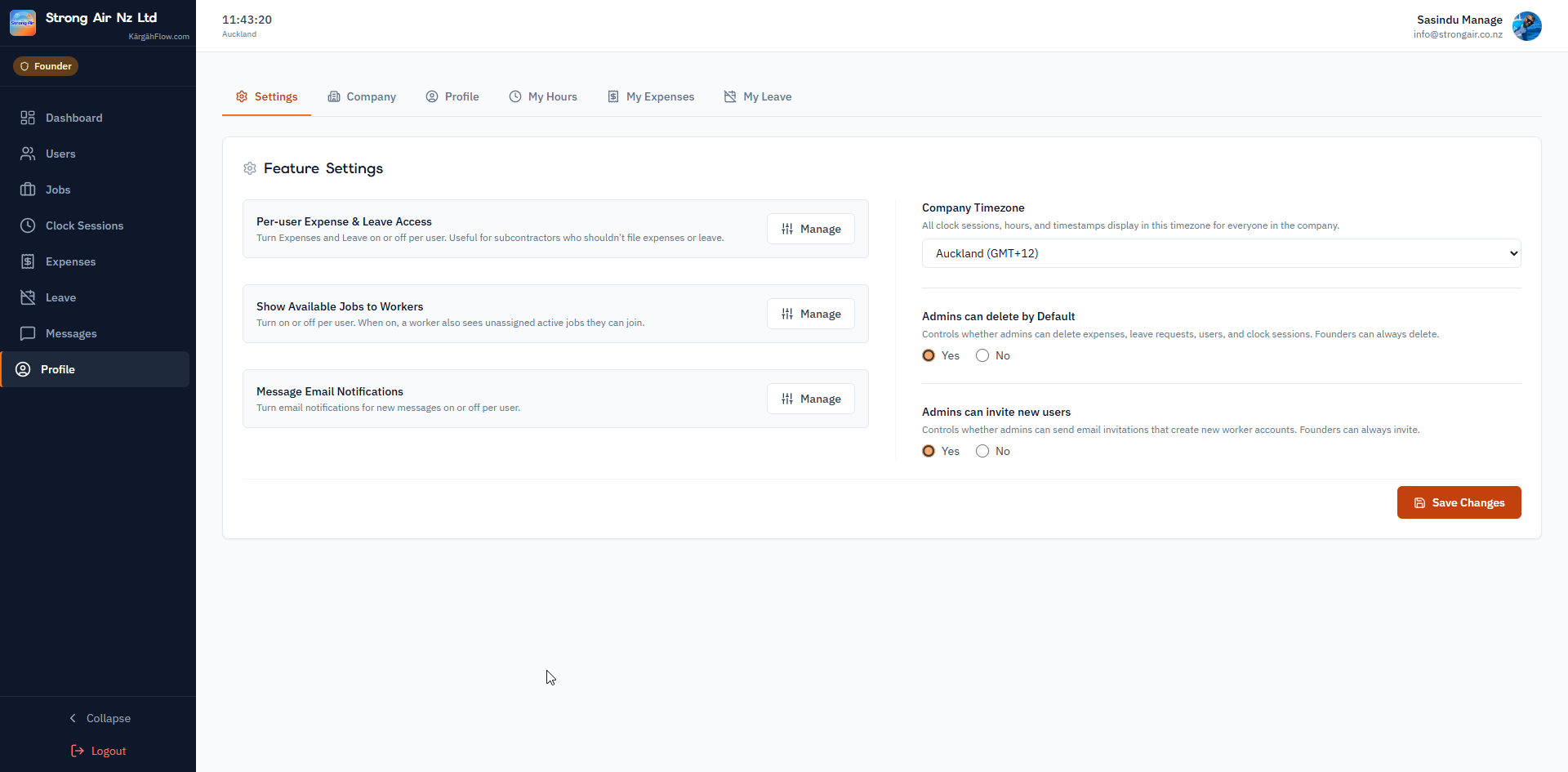Switch to the Profile tab at top
The width and height of the screenshot is (1568, 772).
[452, 96]
